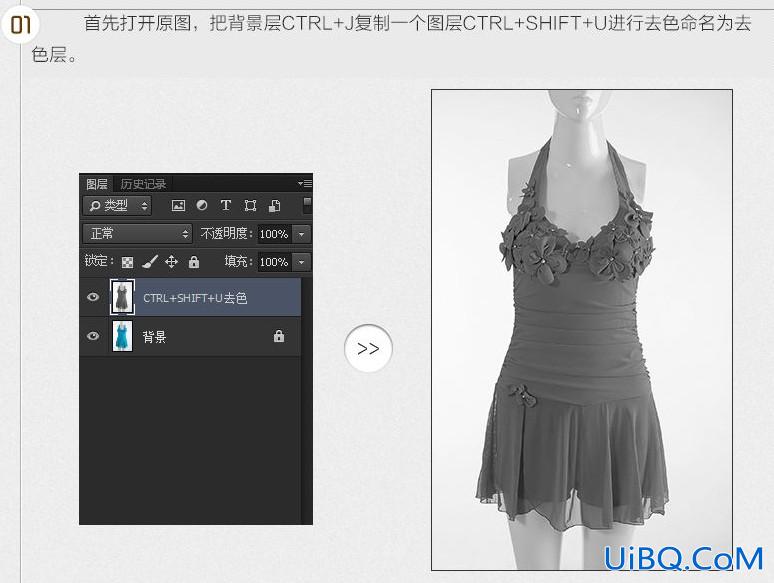Click the grayscale dress preview image
Image resolution: width=774 pixels, height=583 pixels.
(x=582, y=330)
